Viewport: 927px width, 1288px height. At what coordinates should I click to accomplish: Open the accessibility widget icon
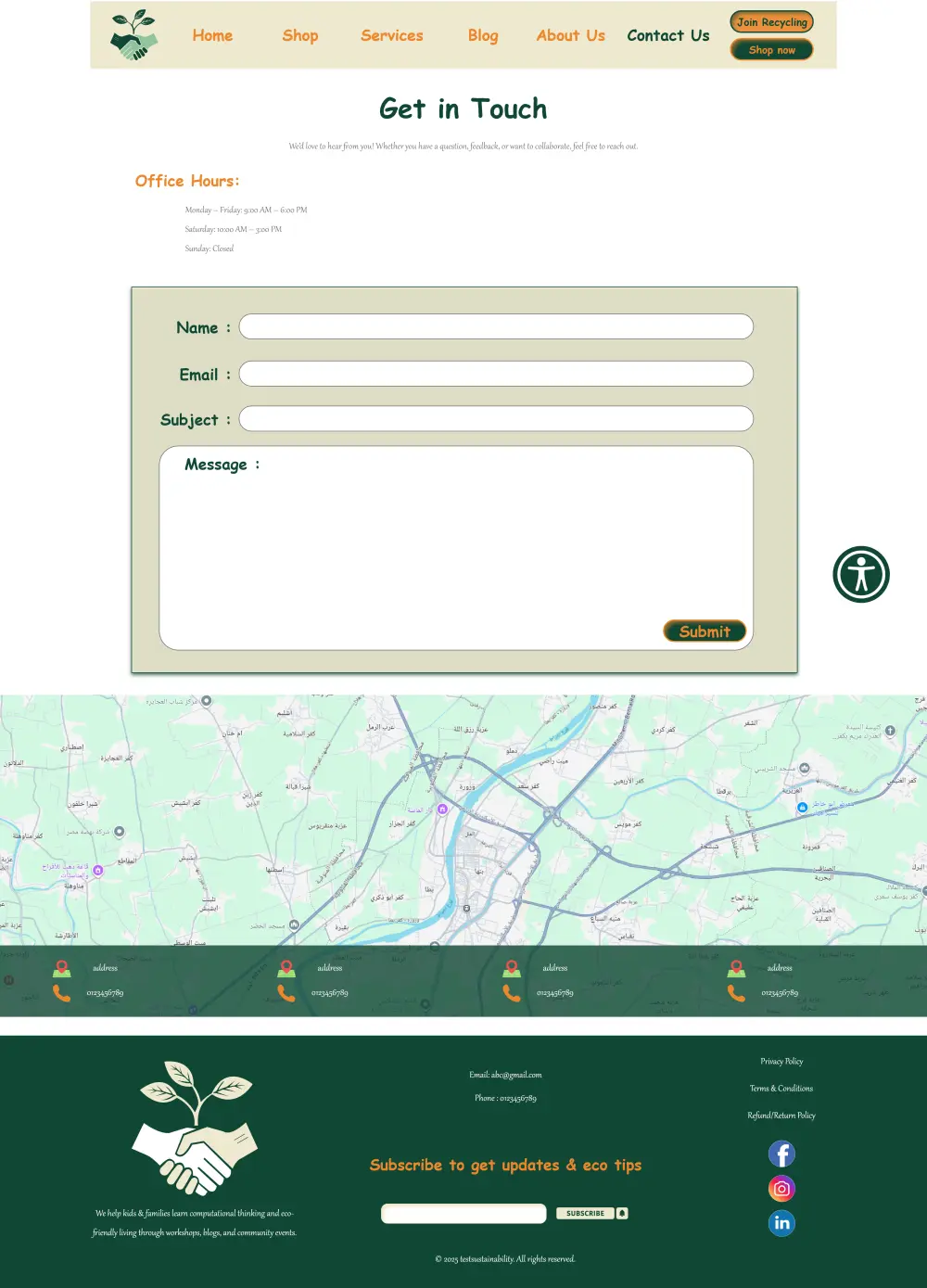click(861, 574)
